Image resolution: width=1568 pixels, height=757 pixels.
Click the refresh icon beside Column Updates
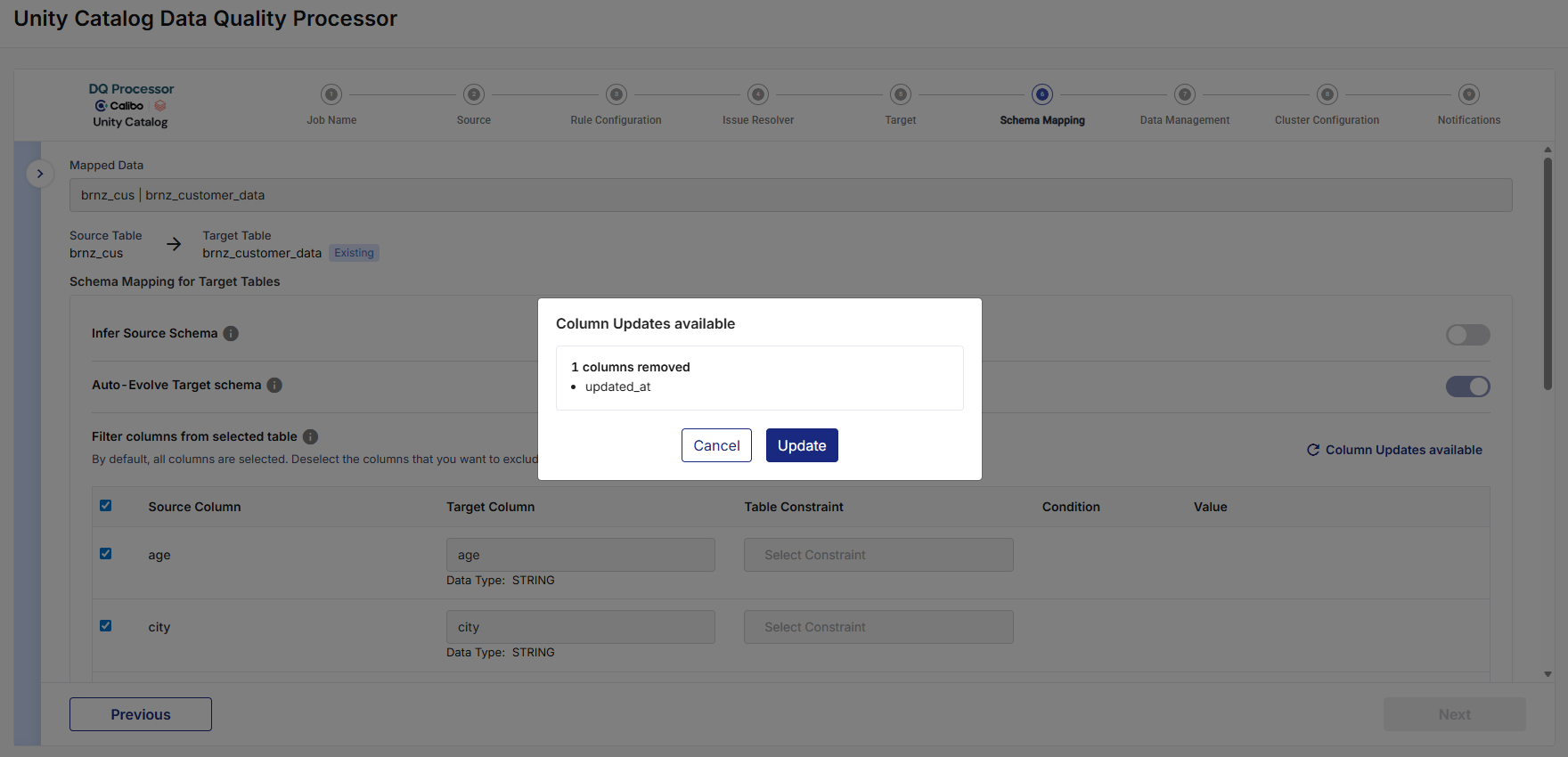tap(1313, 450)
